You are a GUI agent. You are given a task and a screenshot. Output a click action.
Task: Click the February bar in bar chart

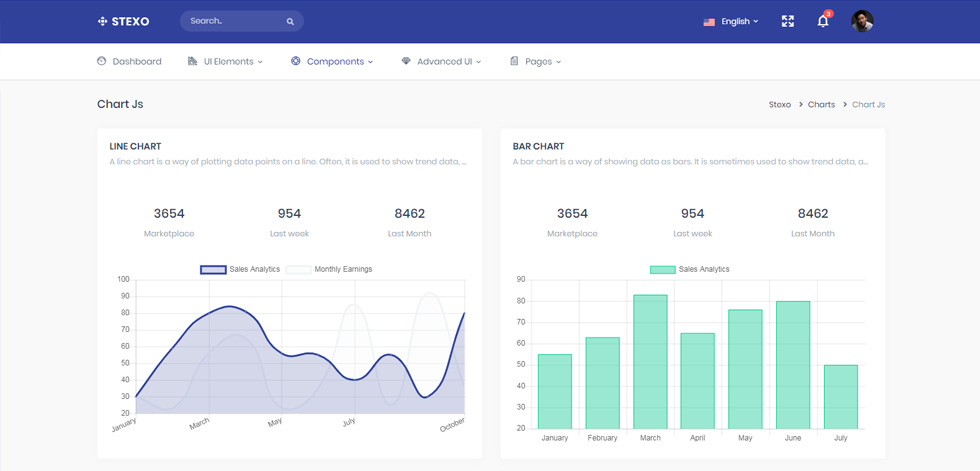602,383
